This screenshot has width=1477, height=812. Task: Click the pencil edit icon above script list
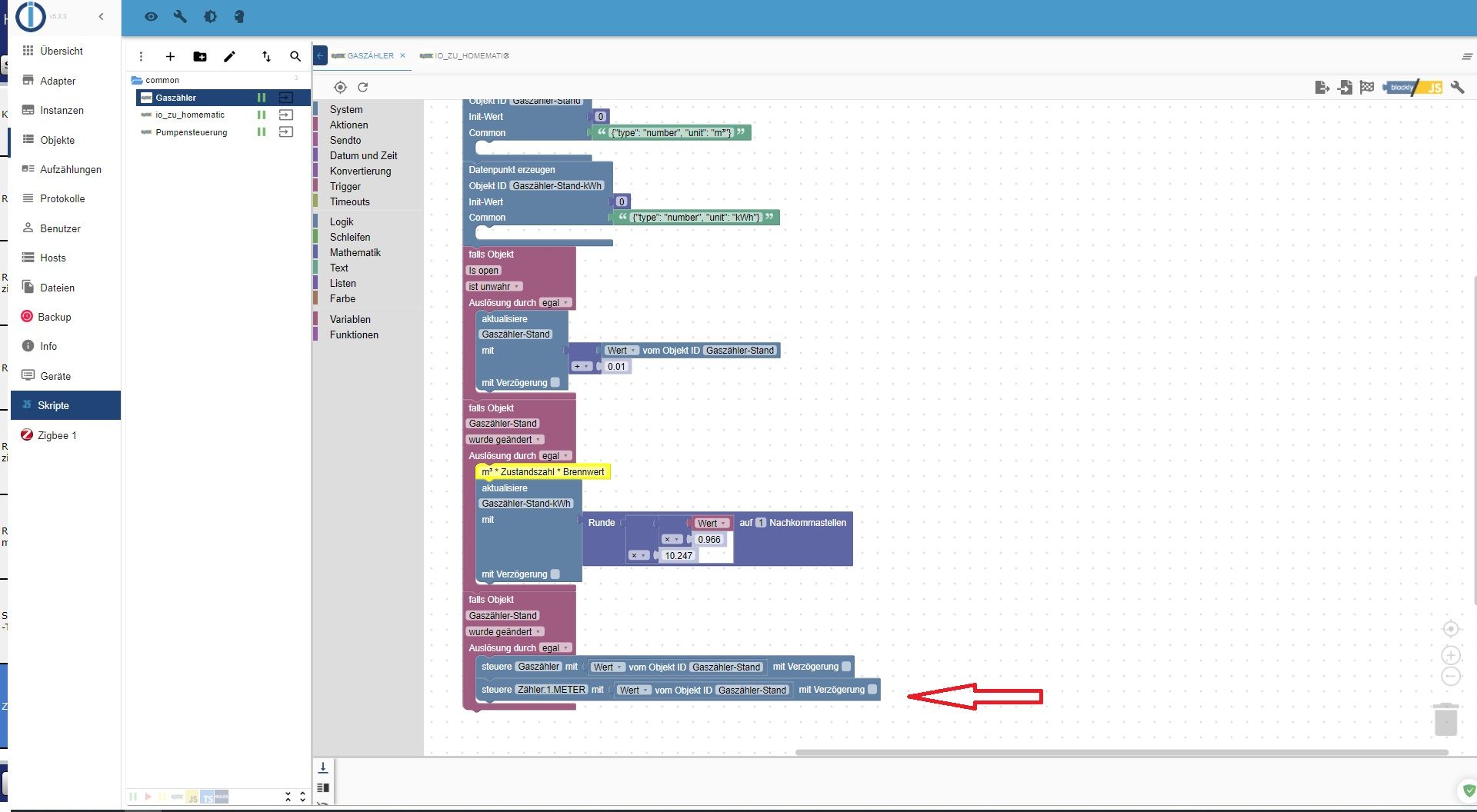click(x=229, y=56)
